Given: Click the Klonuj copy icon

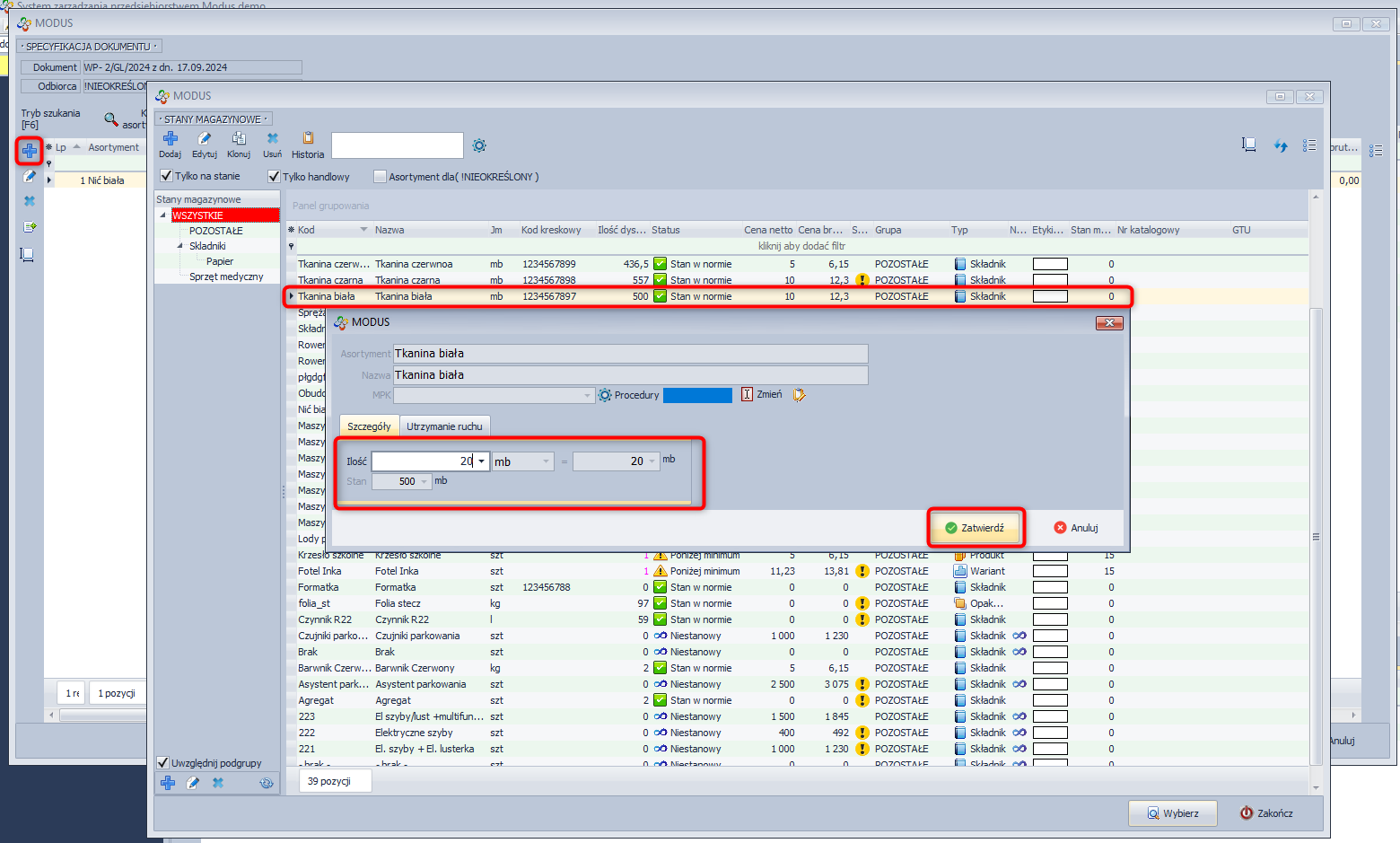Looking at the screenshot, I should 239,139.
